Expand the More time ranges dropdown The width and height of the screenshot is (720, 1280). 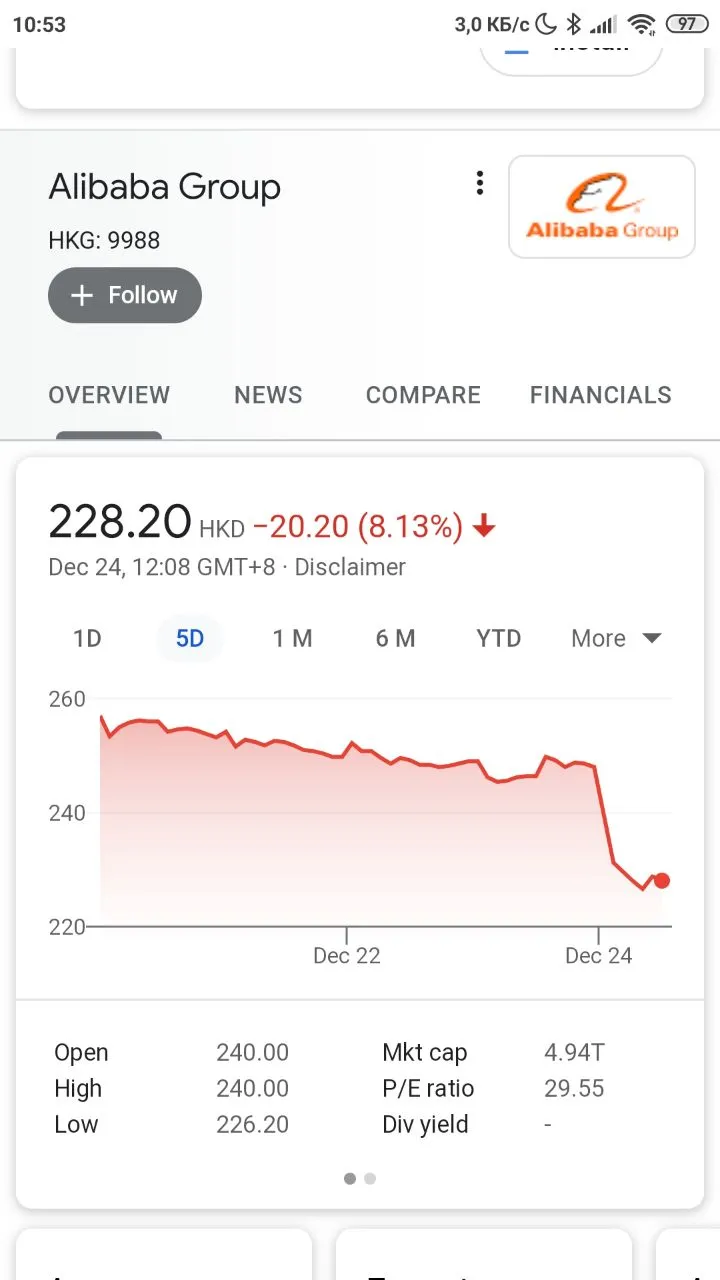point(616,638)
